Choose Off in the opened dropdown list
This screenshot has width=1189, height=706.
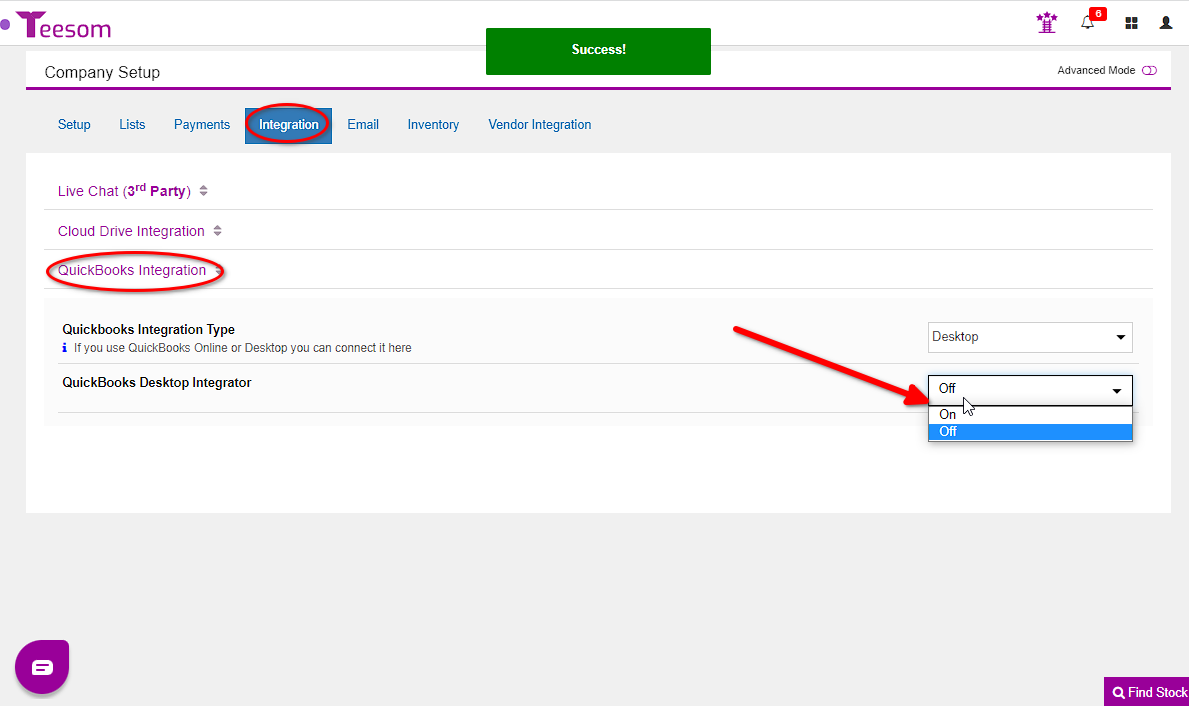[x=1030, y=431]
